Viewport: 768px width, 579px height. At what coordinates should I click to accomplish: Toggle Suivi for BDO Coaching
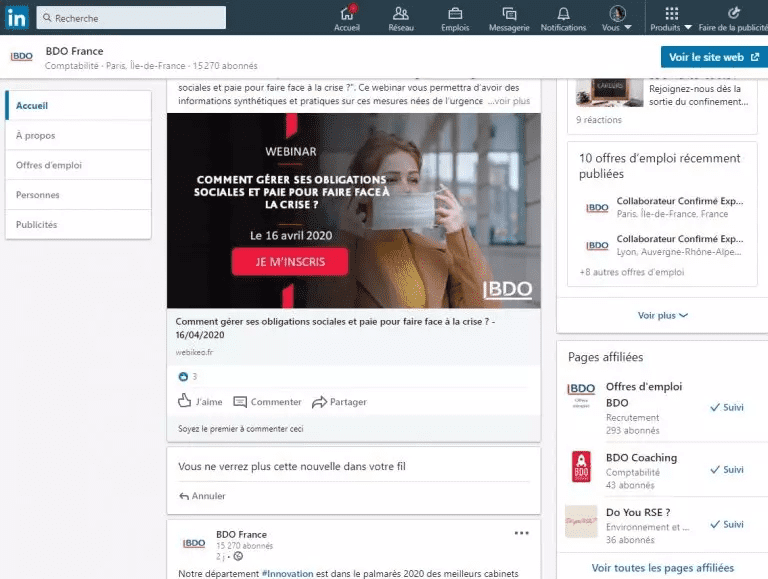(727, 469)
